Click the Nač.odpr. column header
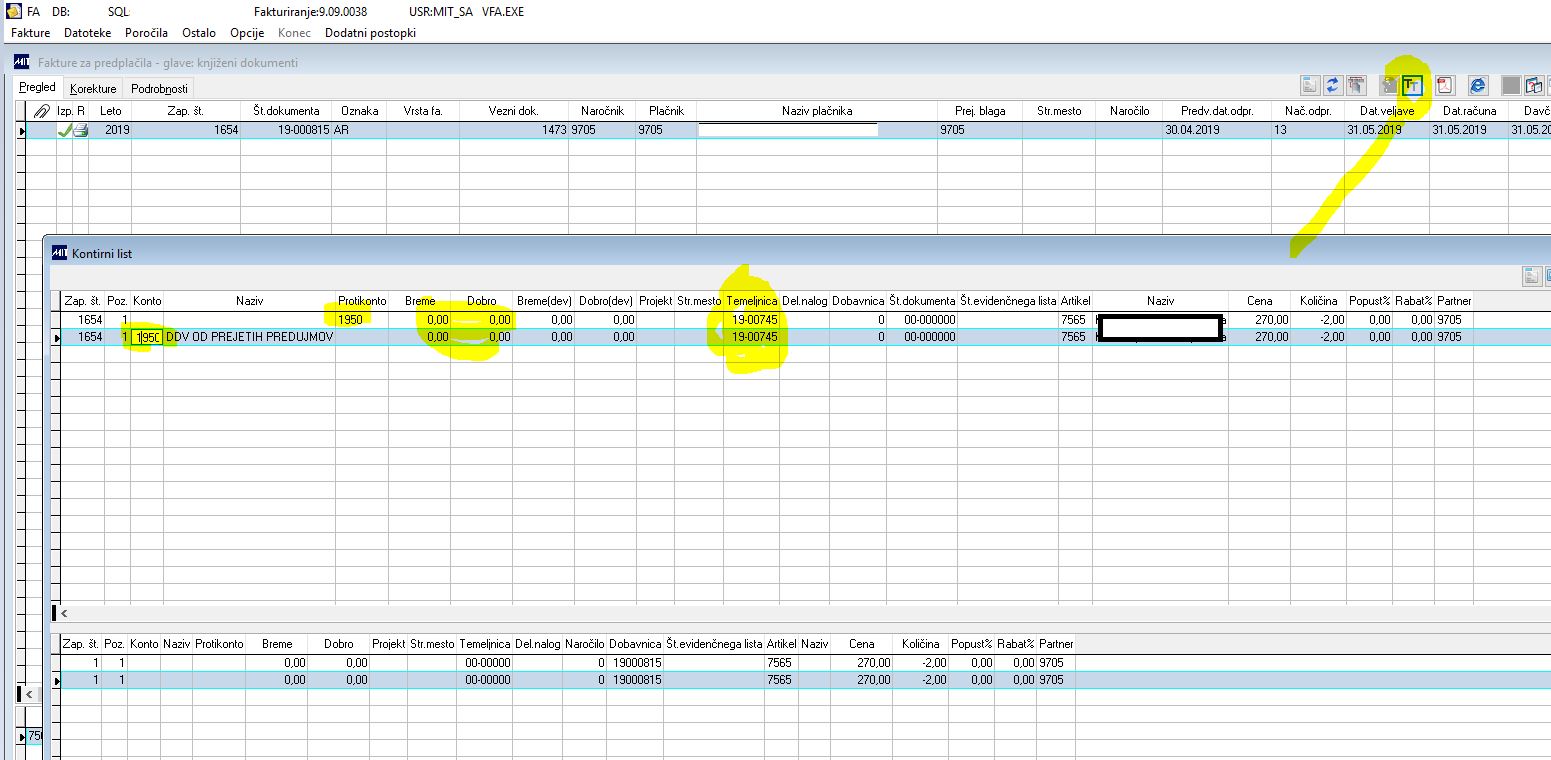This screenshot has width=1551, height=760. coord(1307,111)
